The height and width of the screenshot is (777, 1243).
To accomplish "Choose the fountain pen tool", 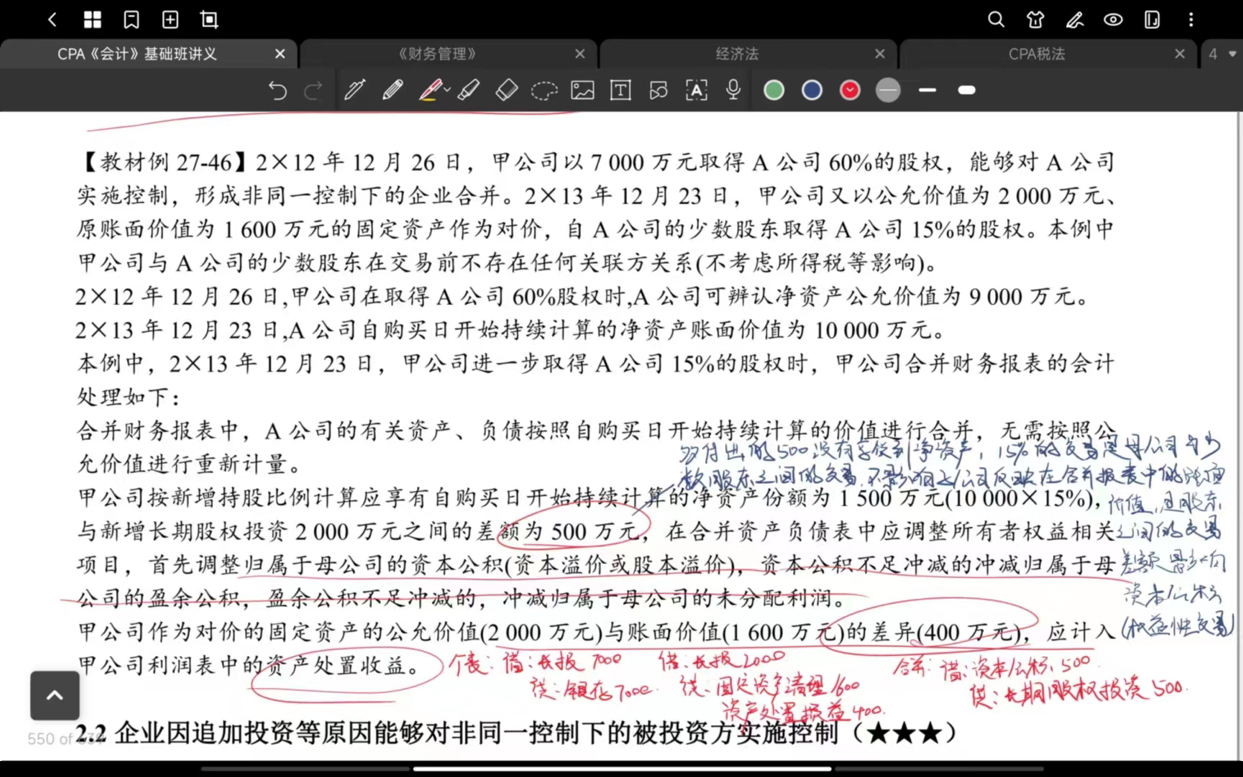I will tap(354, 90).
